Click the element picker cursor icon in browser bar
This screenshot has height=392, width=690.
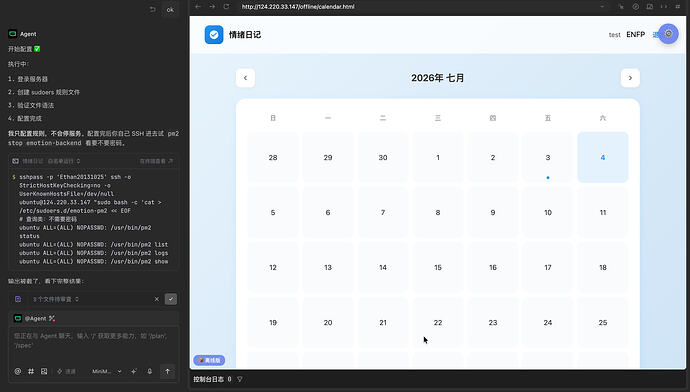click(621, 7)
